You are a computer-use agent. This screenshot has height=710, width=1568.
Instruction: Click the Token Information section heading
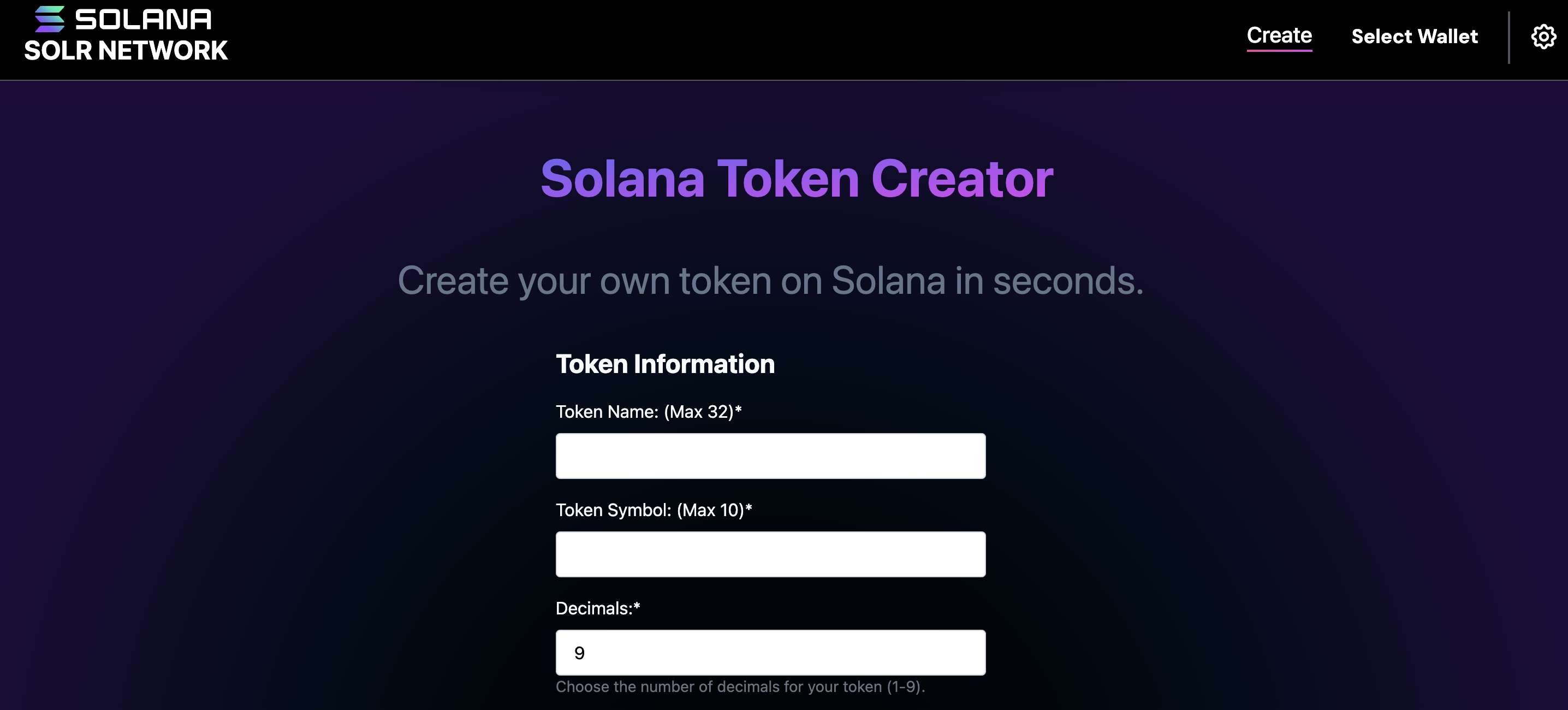(x=666, y=364)
